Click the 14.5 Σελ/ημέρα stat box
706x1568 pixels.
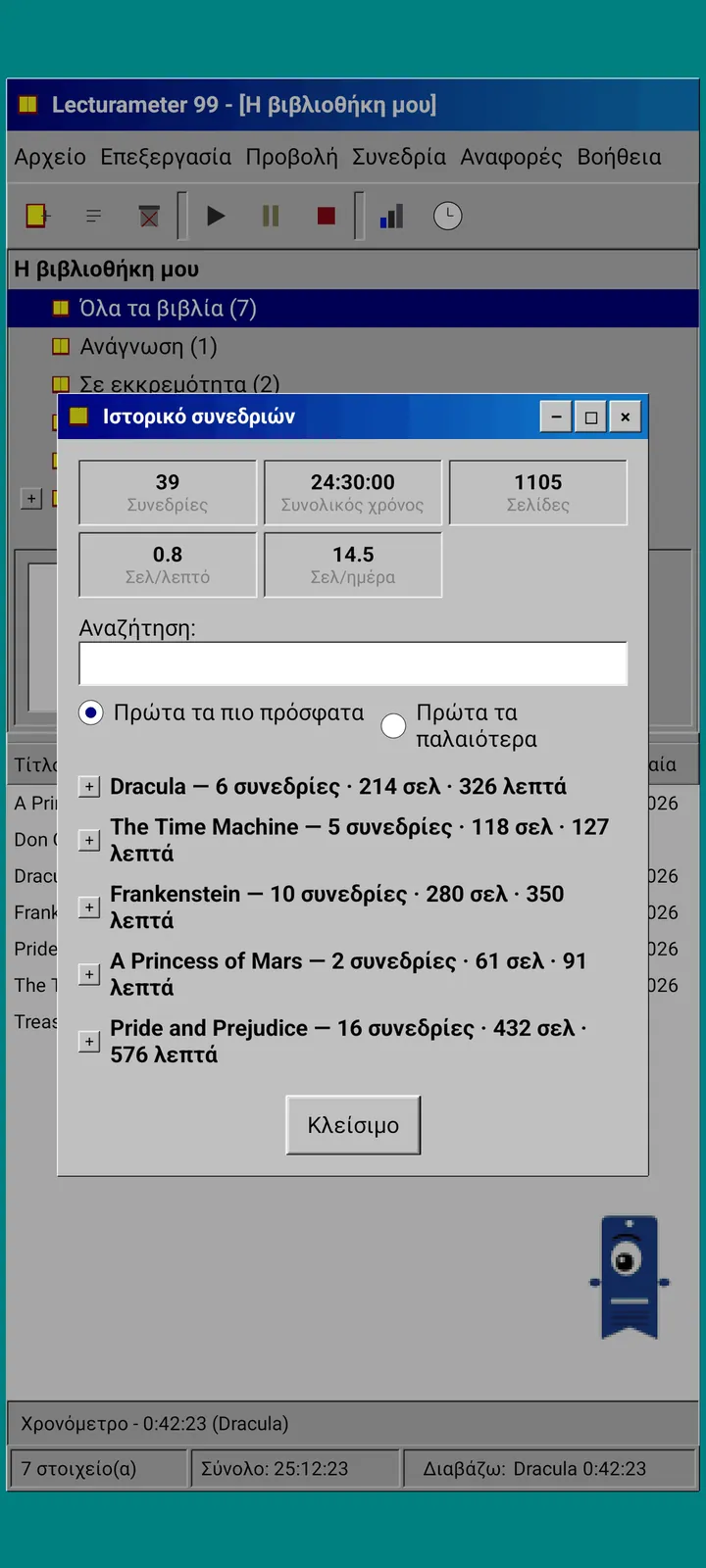click(x=353, y=565)
